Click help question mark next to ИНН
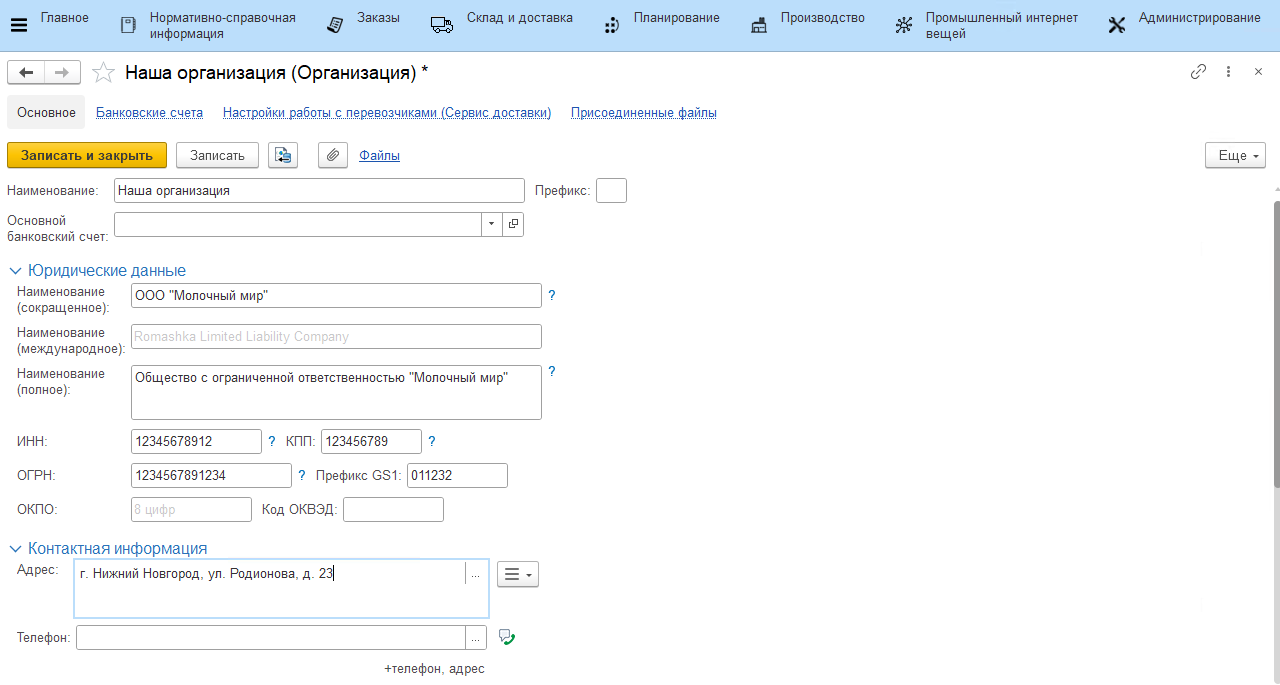This screenshot has height=685, width=1280. tap(271, 441)
